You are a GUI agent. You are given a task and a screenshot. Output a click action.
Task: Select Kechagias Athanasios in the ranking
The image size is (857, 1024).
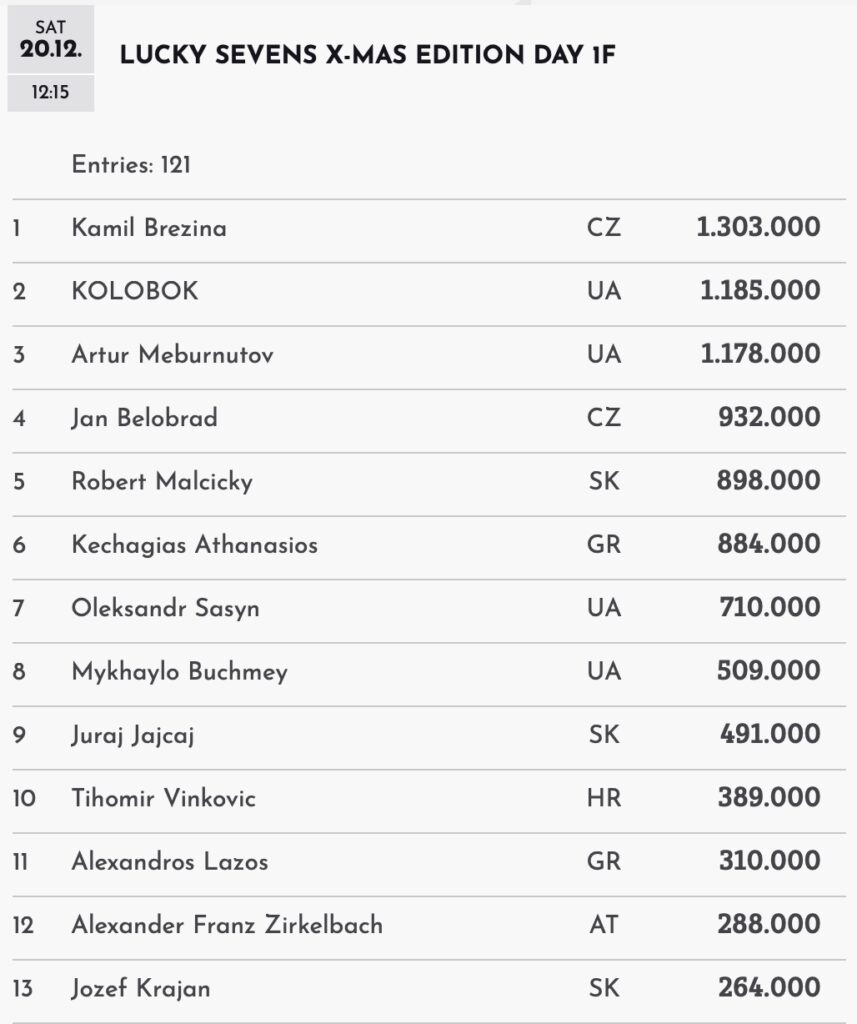coord(195,545)
